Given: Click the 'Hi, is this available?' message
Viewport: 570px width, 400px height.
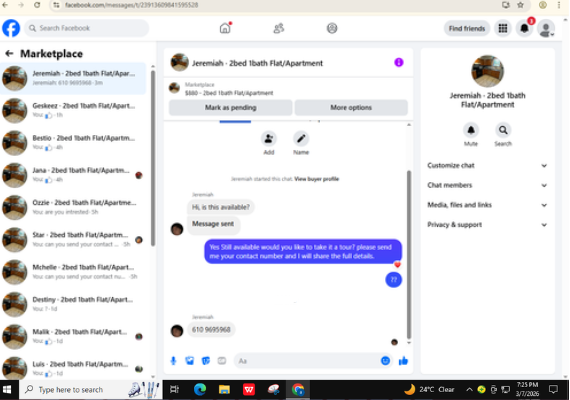Looking at the screenshot, I should 221,207.
